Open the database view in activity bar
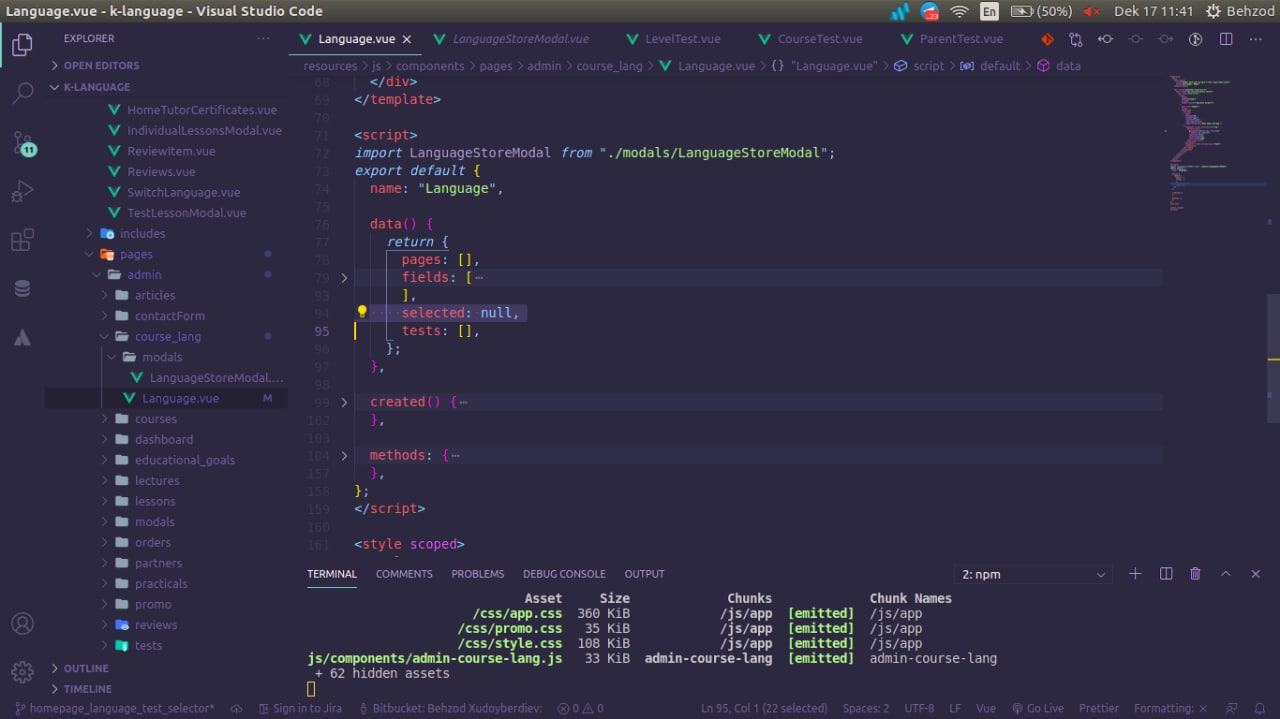The width and height of the screenshot is (1280, 719). click(x=22, y=289)
